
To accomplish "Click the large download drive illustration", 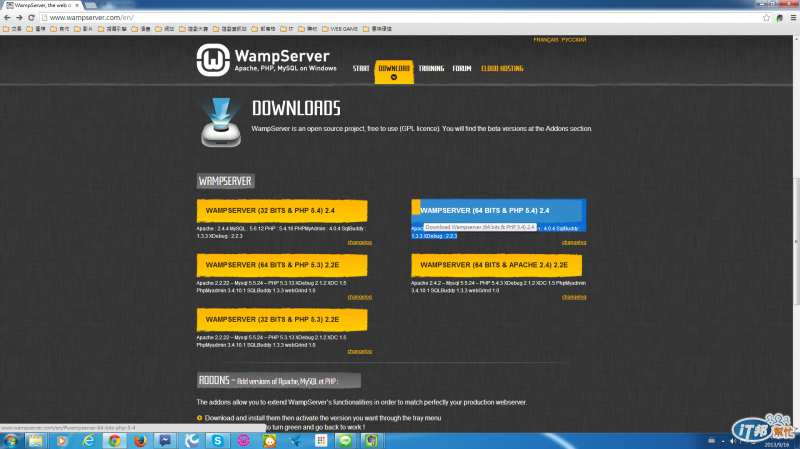I will pos(221,122).
